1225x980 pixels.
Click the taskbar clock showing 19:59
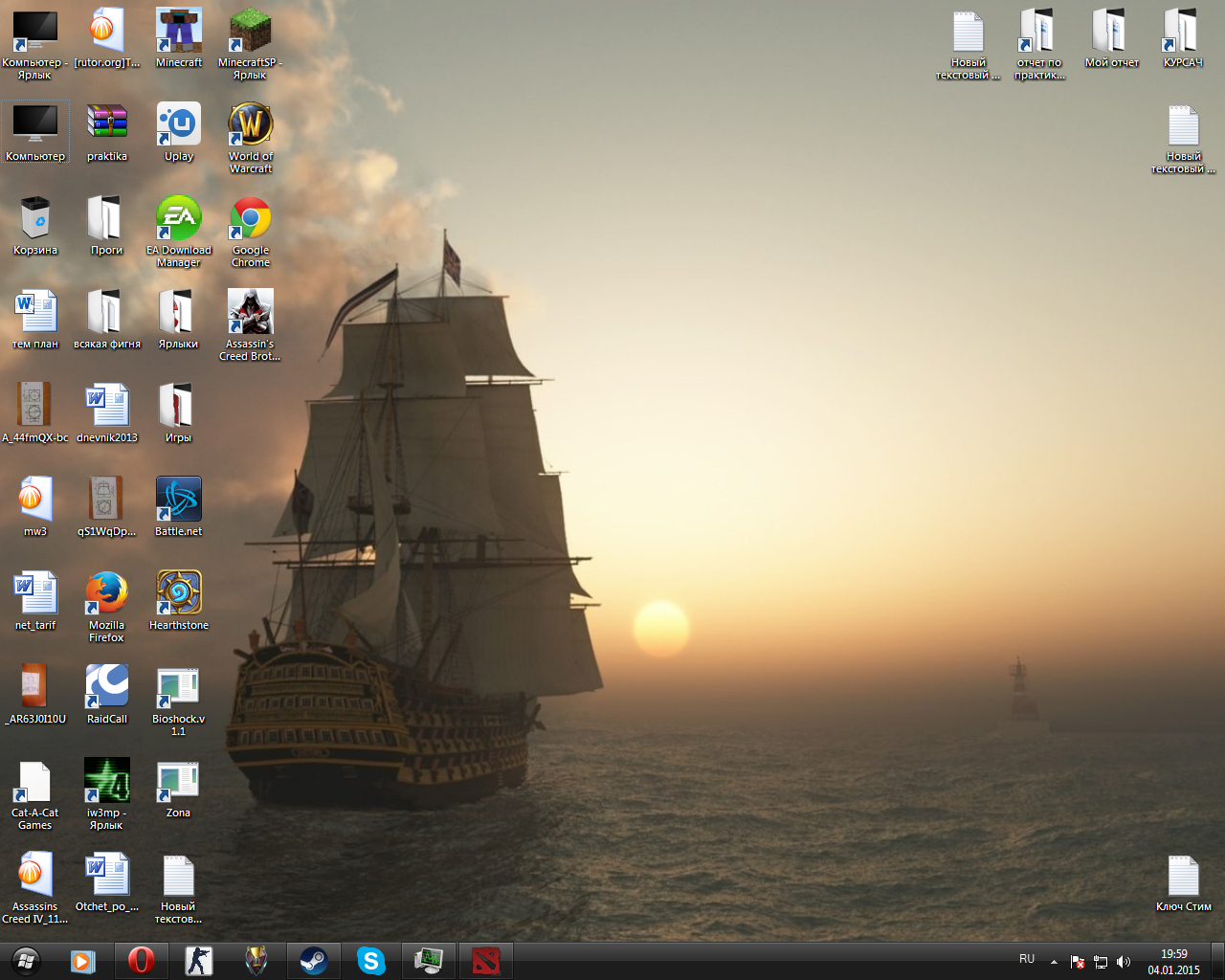pyautogui.click(x=1173, y=961)
